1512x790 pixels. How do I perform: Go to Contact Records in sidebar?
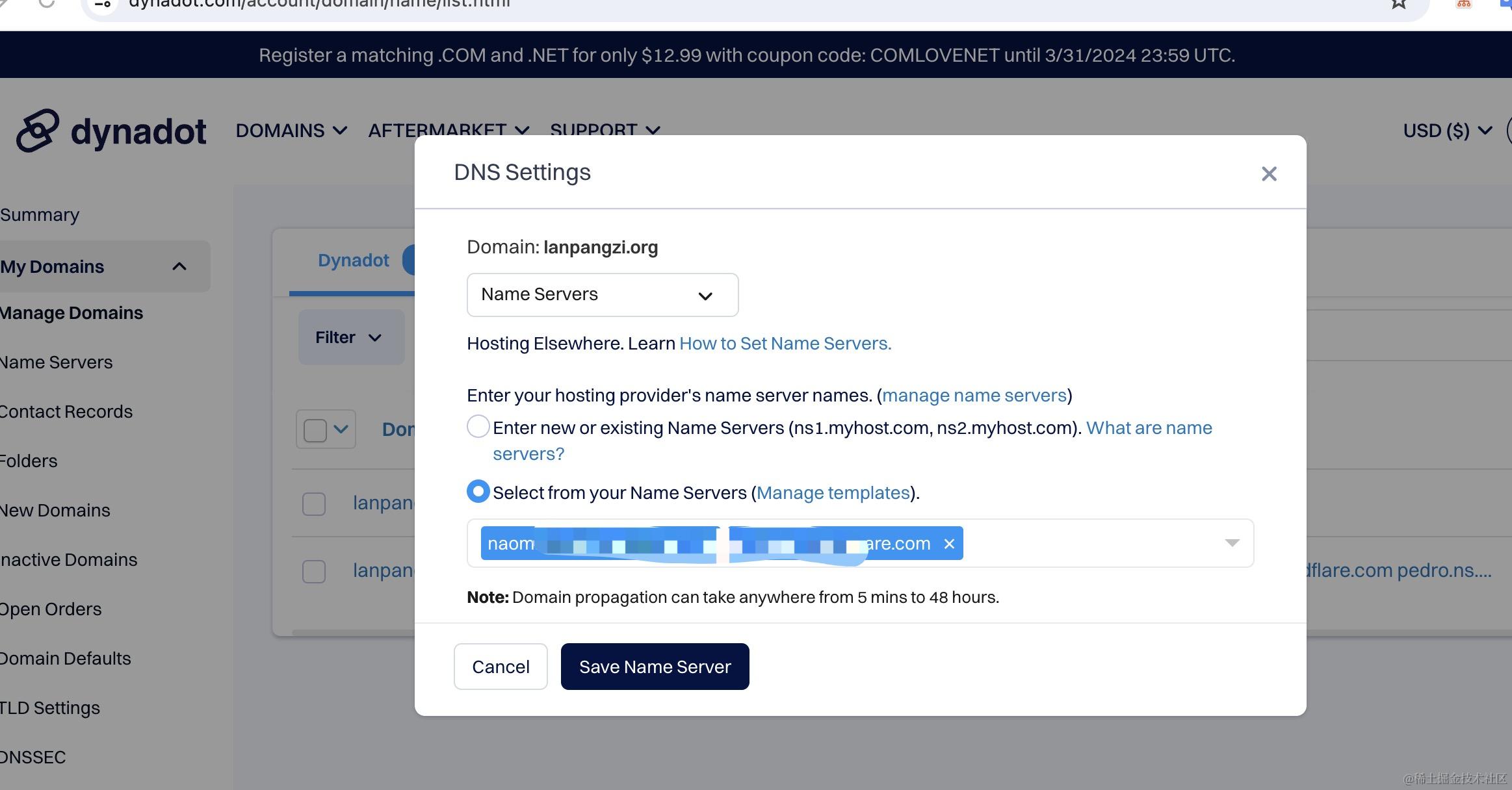[x=66, y=412]
